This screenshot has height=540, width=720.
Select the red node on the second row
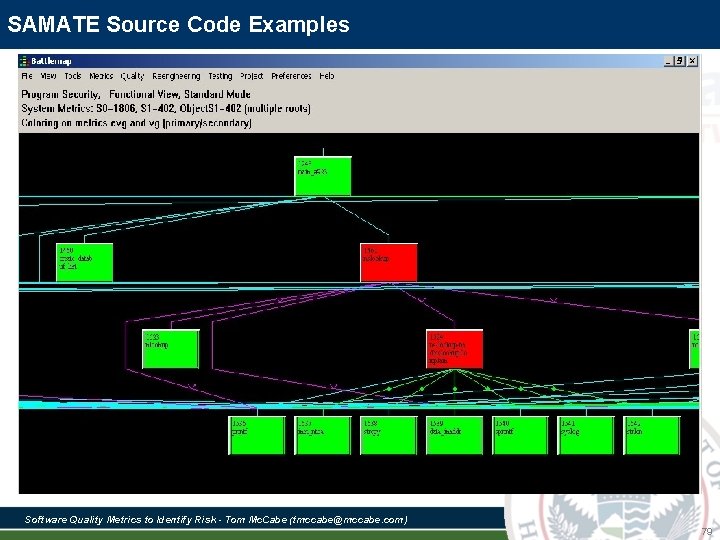389,262
